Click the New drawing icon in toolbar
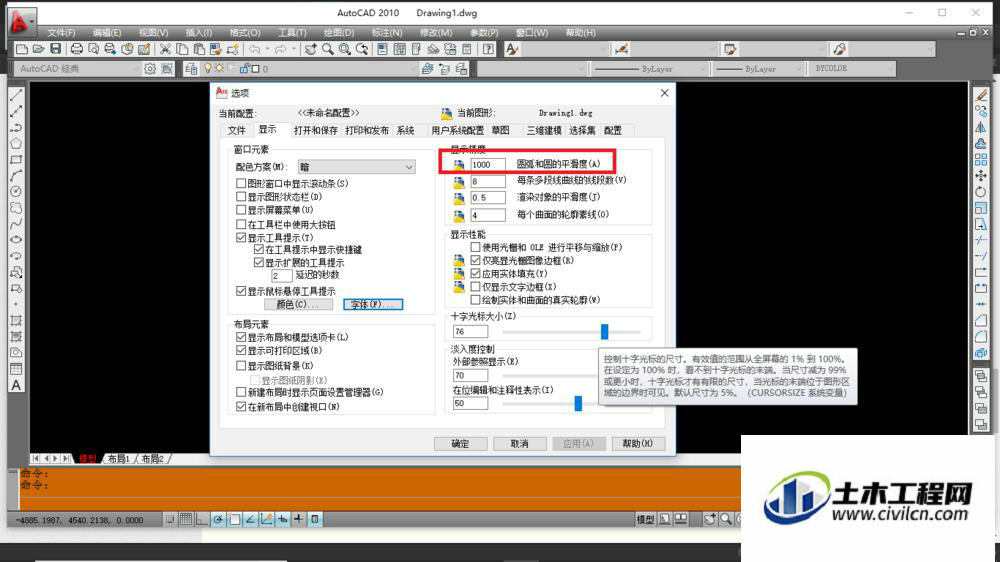The height and width of the screenshot is (562, 1000). pyautogui.click(x=21, y=49)
